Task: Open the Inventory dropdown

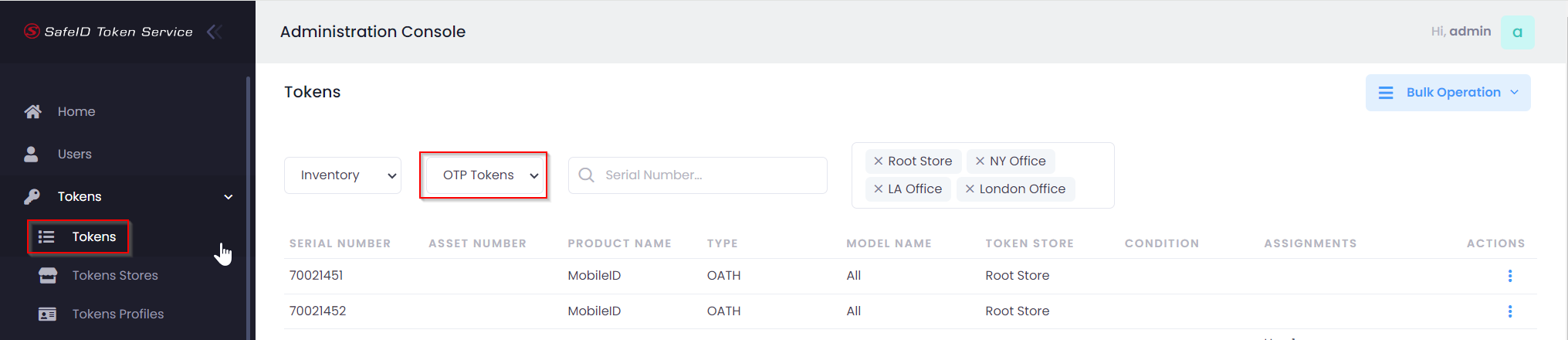Action: click(343, 175)
